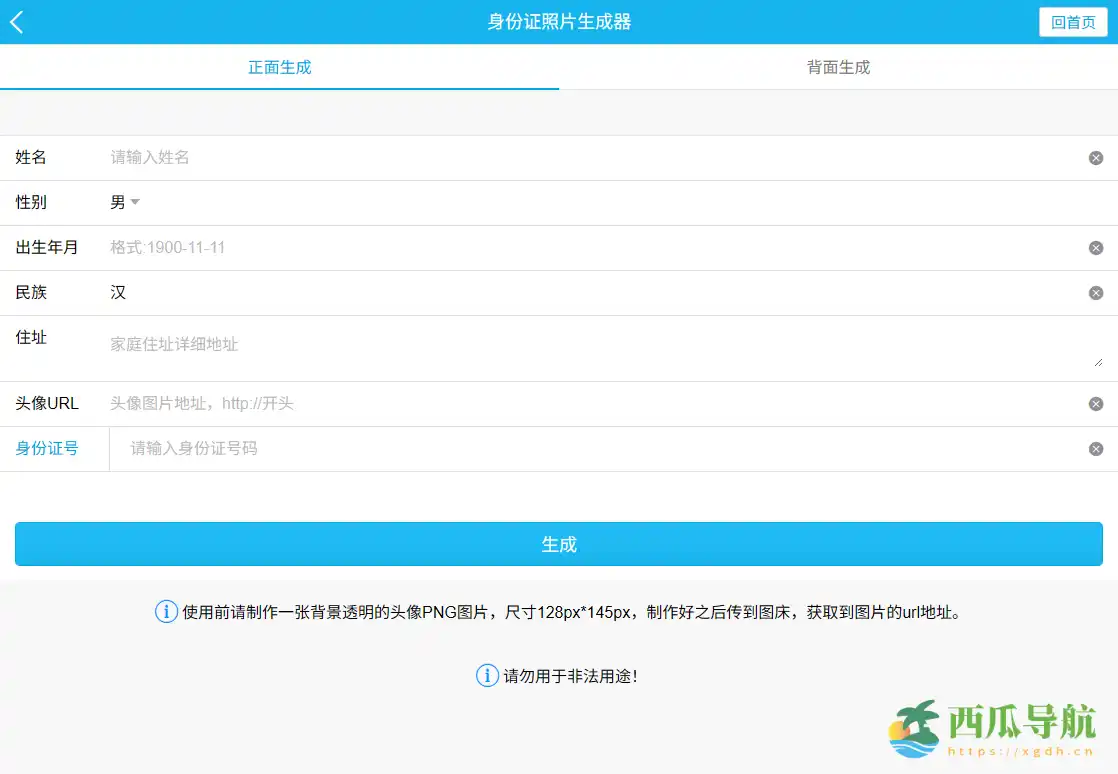Click the 住址 address text area
Viewport: 1118px width, 774px height.
pyautogui.click(x=400, y=343)
